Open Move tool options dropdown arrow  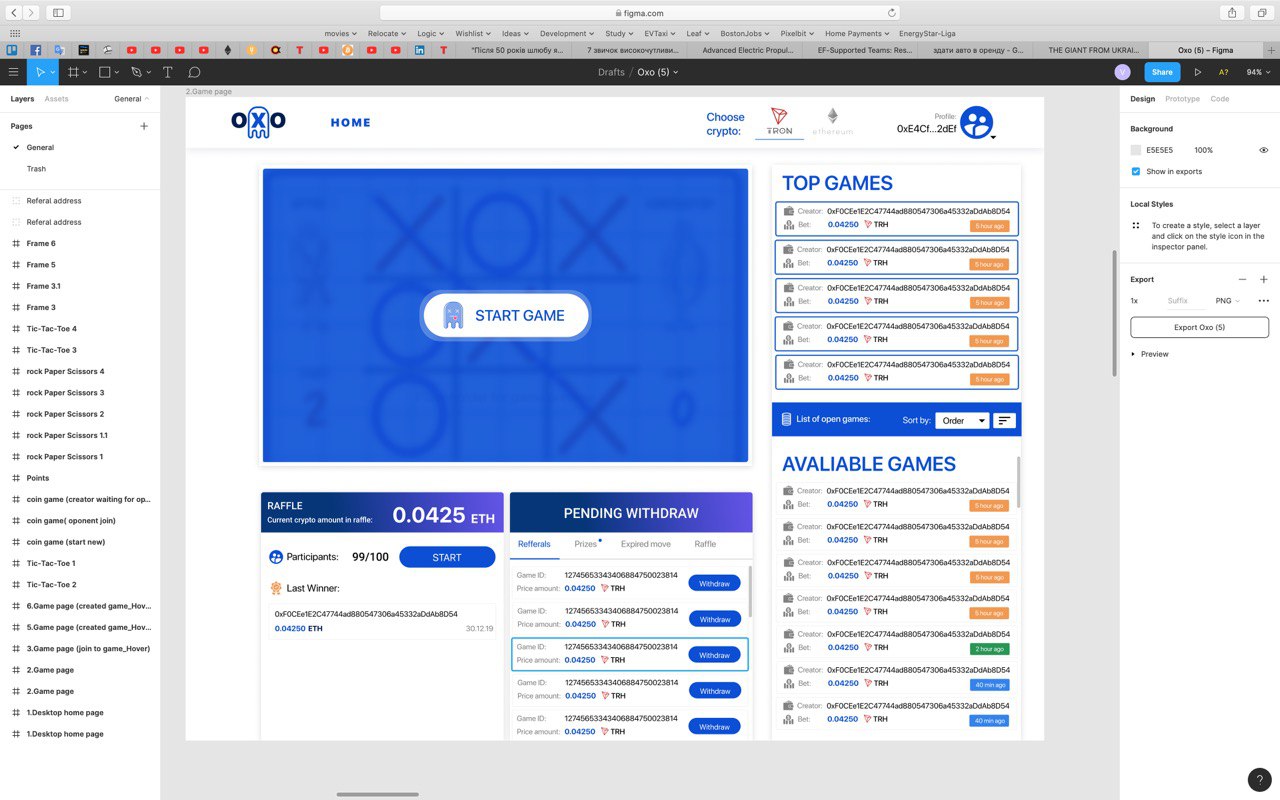(54, 72)
